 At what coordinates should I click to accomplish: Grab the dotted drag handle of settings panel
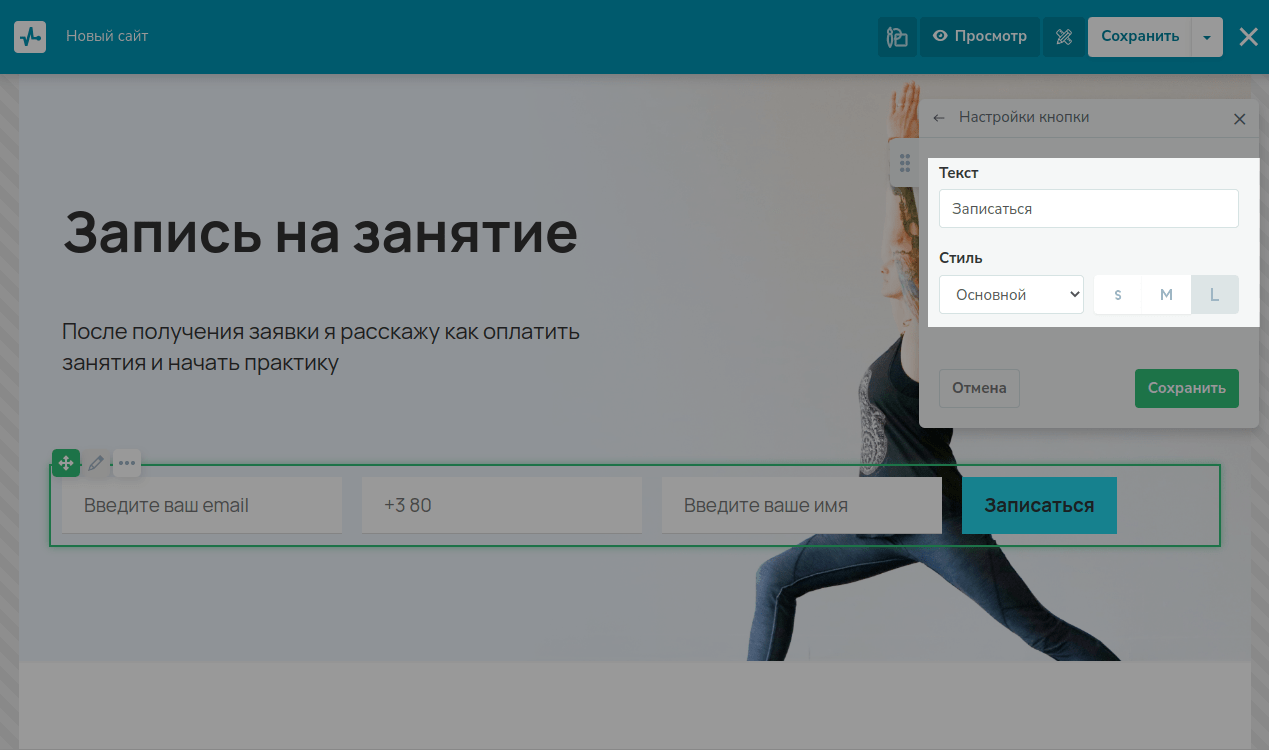904,163
